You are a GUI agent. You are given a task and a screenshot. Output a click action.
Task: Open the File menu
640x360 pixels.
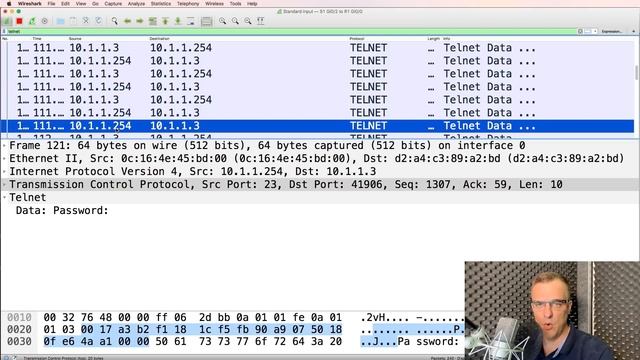(x=51, y=3)
